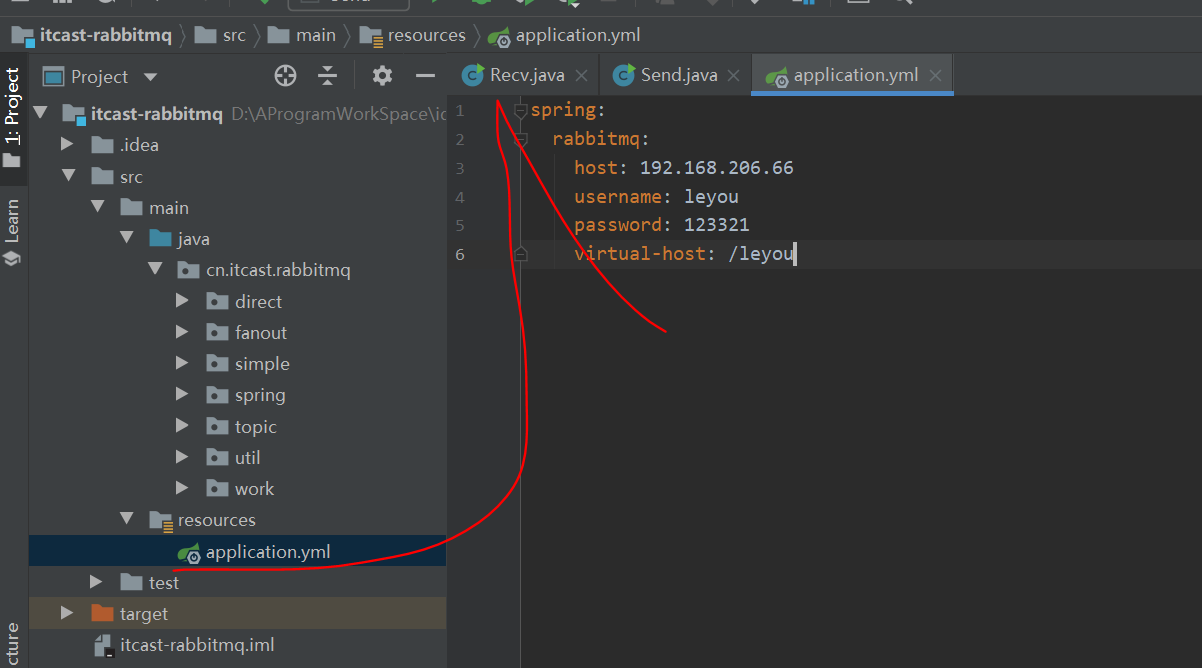Screen dimensions: 1202x668
Task: Select util package in tree
Action: 247,457
